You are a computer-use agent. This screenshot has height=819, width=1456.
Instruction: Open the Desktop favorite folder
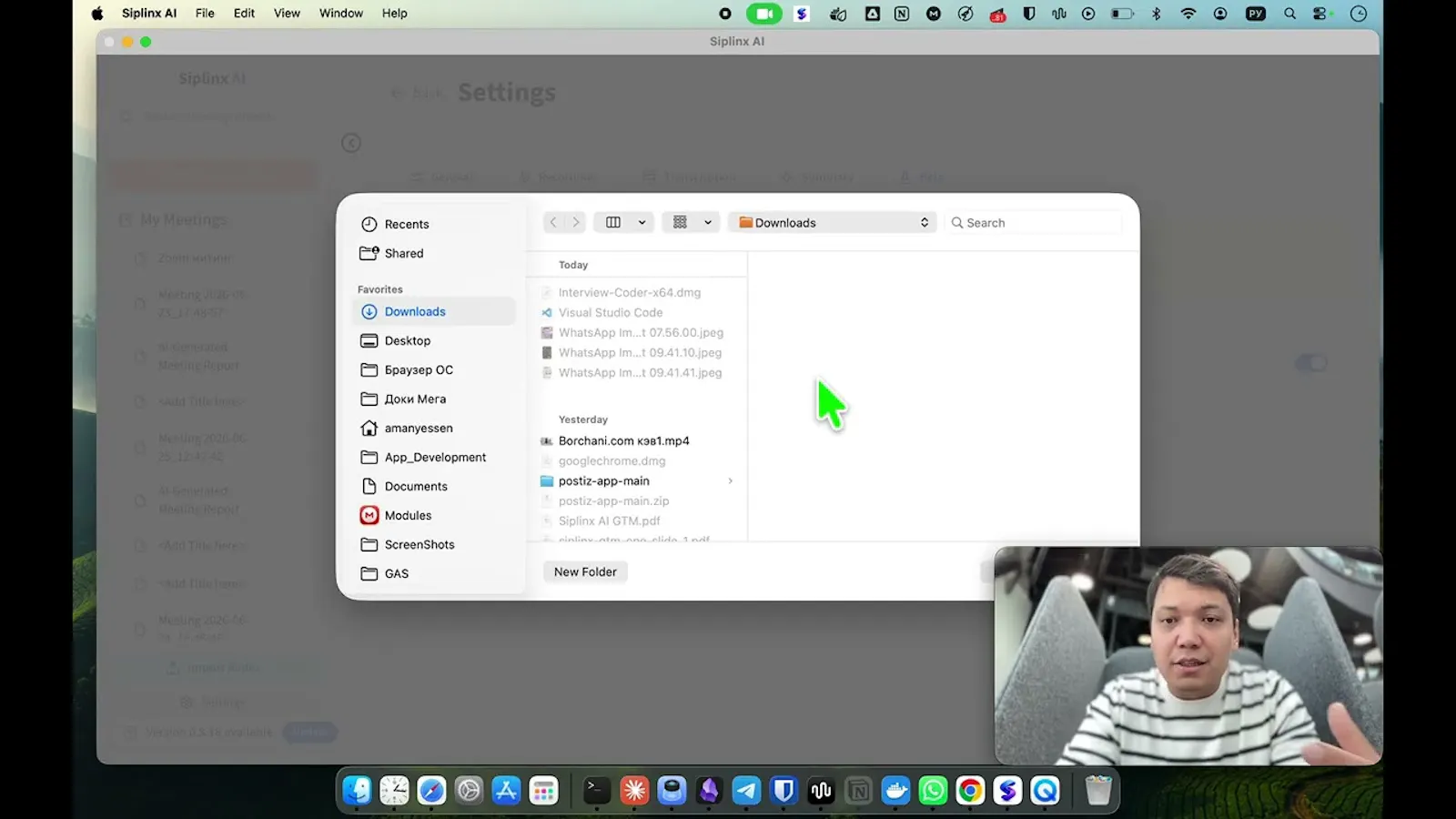(x=396, y=340)
